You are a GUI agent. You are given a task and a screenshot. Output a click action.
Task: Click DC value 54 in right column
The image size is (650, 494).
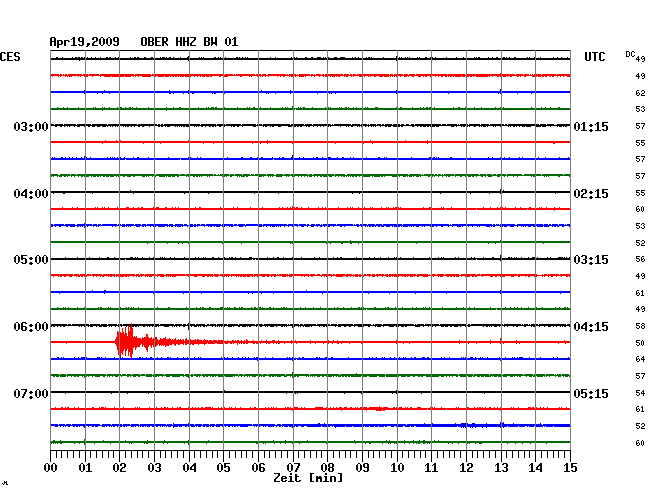click(x=640, y=392)
